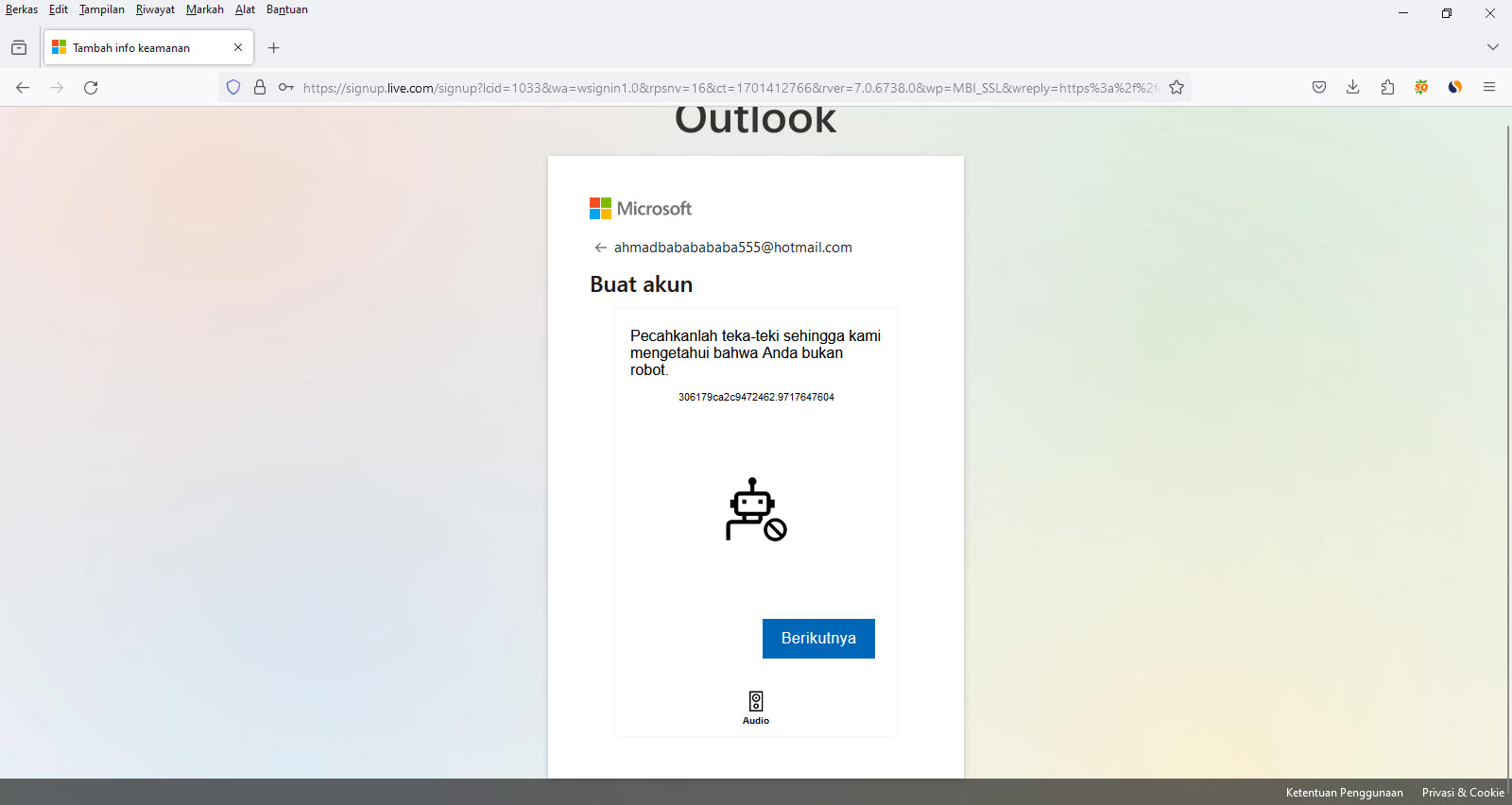Switch to the Audio challenge
Screen dimensions: 1512x805
[756, 707]
